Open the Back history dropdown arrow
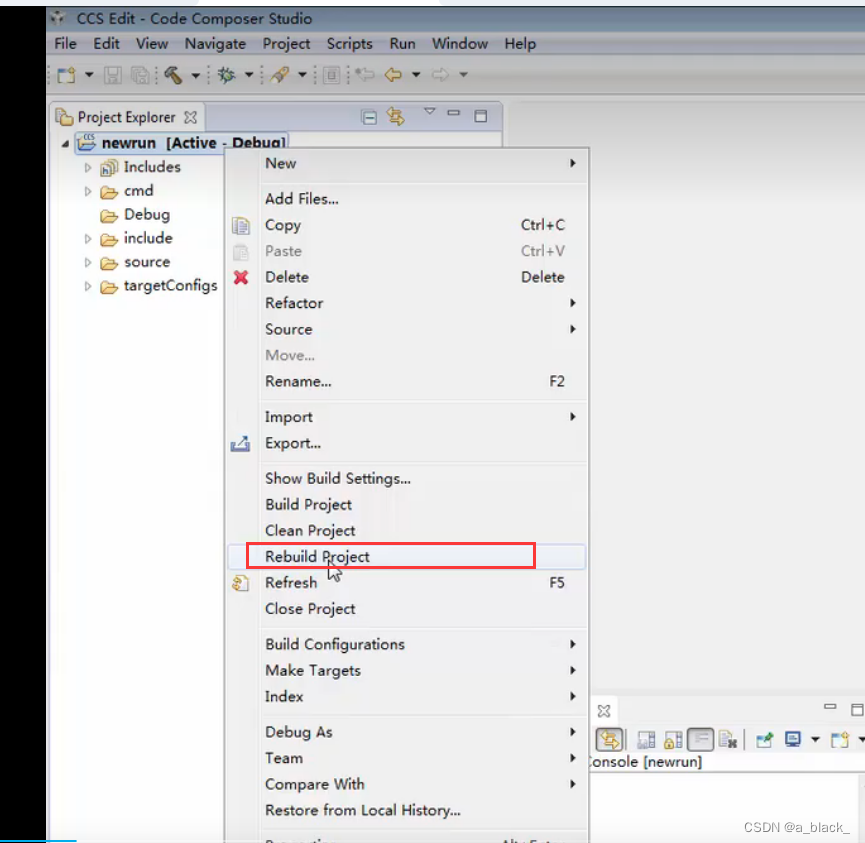Image resolution: width=865 pixels, height=843 pixels. point(416,74)
